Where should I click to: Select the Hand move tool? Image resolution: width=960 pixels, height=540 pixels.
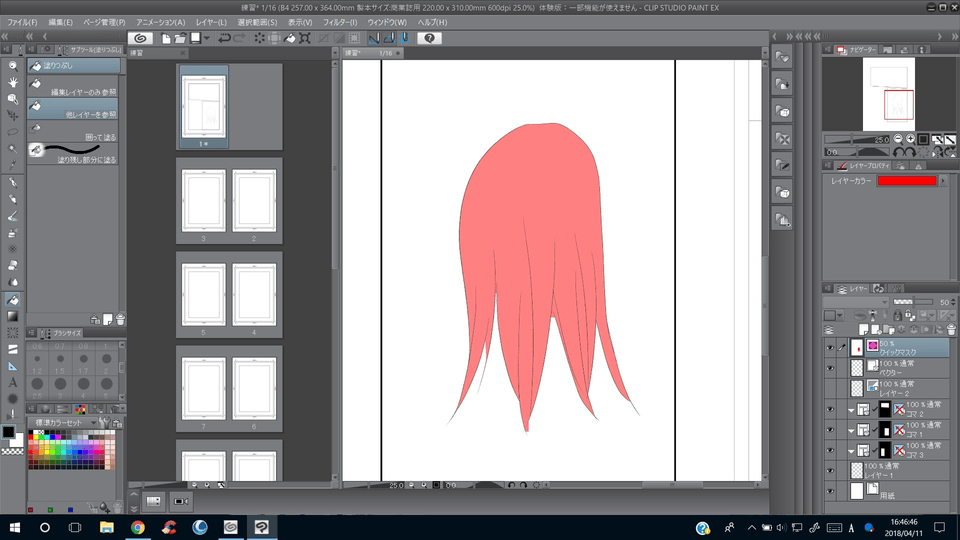pyautogui.click(x=12, y=82)
